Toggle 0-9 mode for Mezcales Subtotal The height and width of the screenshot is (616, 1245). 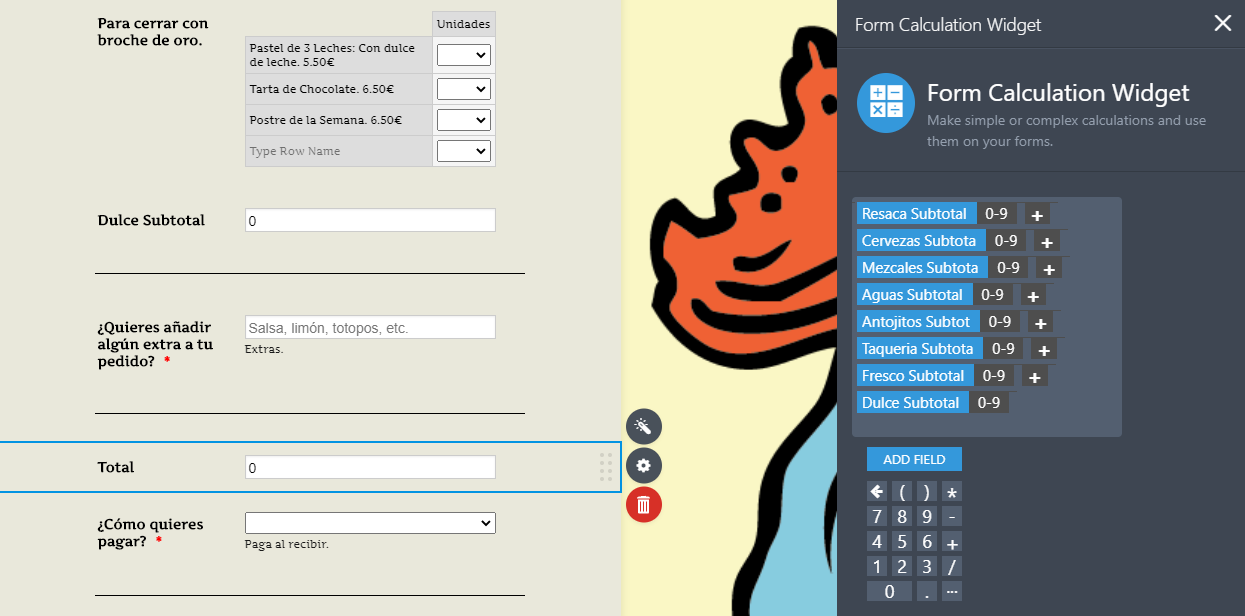click(1009, 268)
